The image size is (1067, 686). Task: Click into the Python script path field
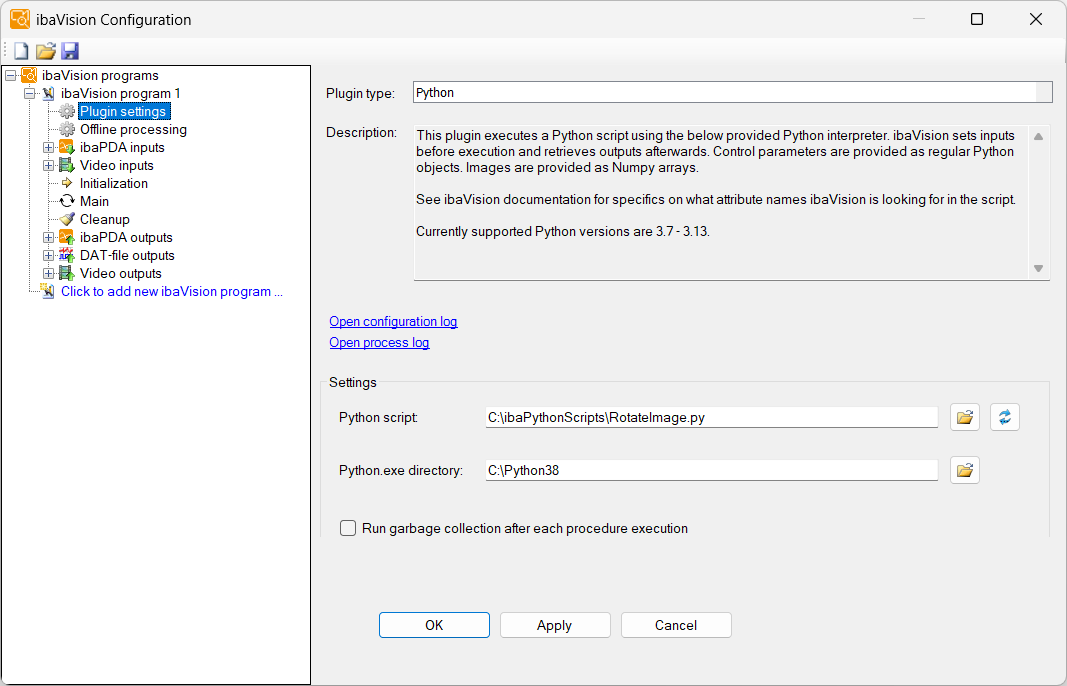[x=712, y=417]
